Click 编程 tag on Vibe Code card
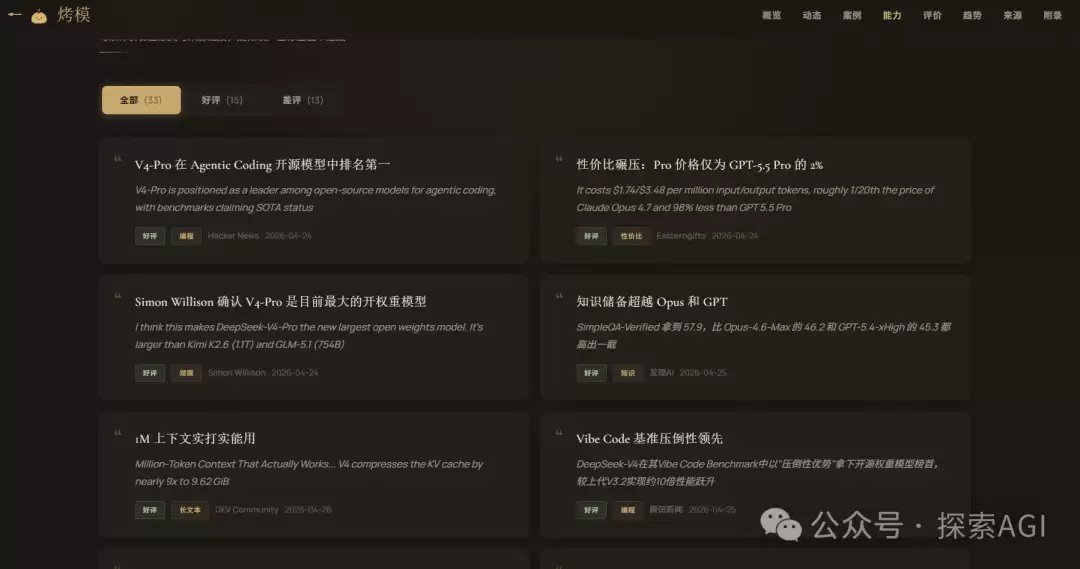This screenshot has width=1080, height=569. pos(627,510)
